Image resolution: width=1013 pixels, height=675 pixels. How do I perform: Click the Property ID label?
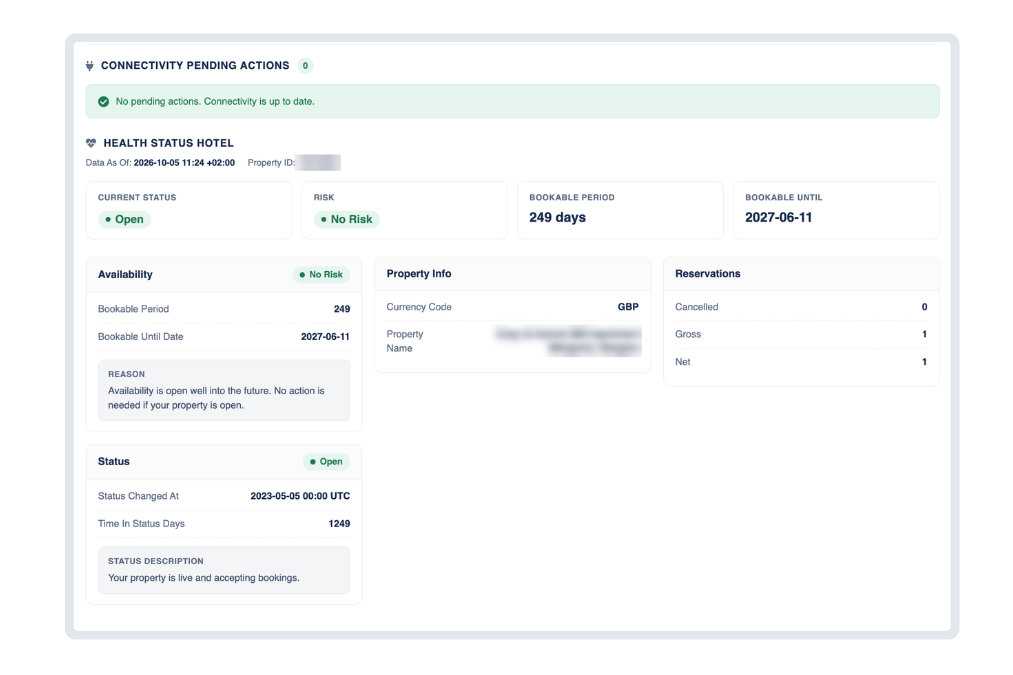(271, 163)
